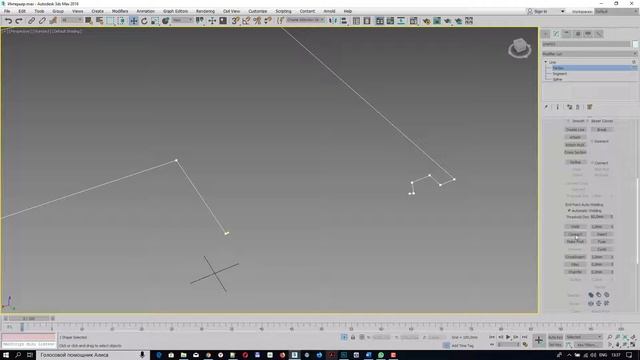Switch to the Create command panel tab
Screen dimensions: 640x360
pos(545,34)
